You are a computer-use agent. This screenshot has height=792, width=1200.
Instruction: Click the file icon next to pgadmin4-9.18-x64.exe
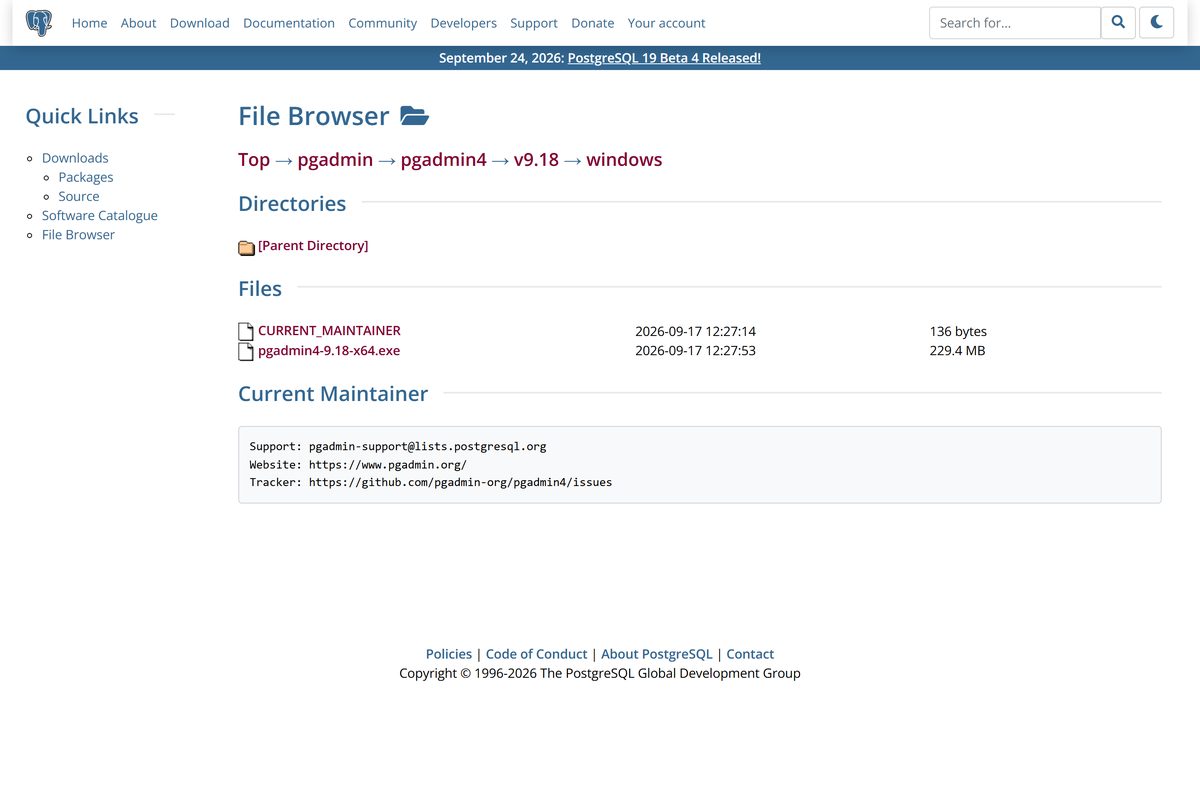click(x=246, y=351)
